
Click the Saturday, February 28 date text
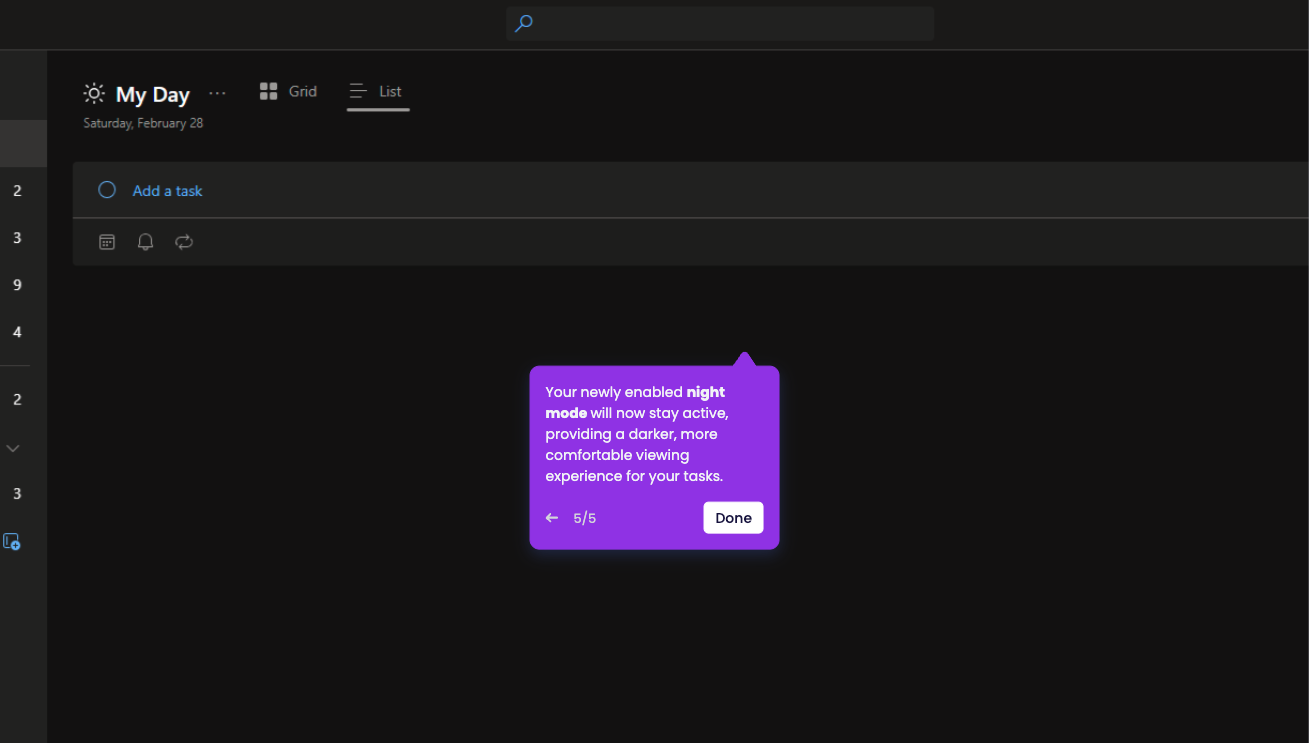pyautogui.click(x=143, y=123)
